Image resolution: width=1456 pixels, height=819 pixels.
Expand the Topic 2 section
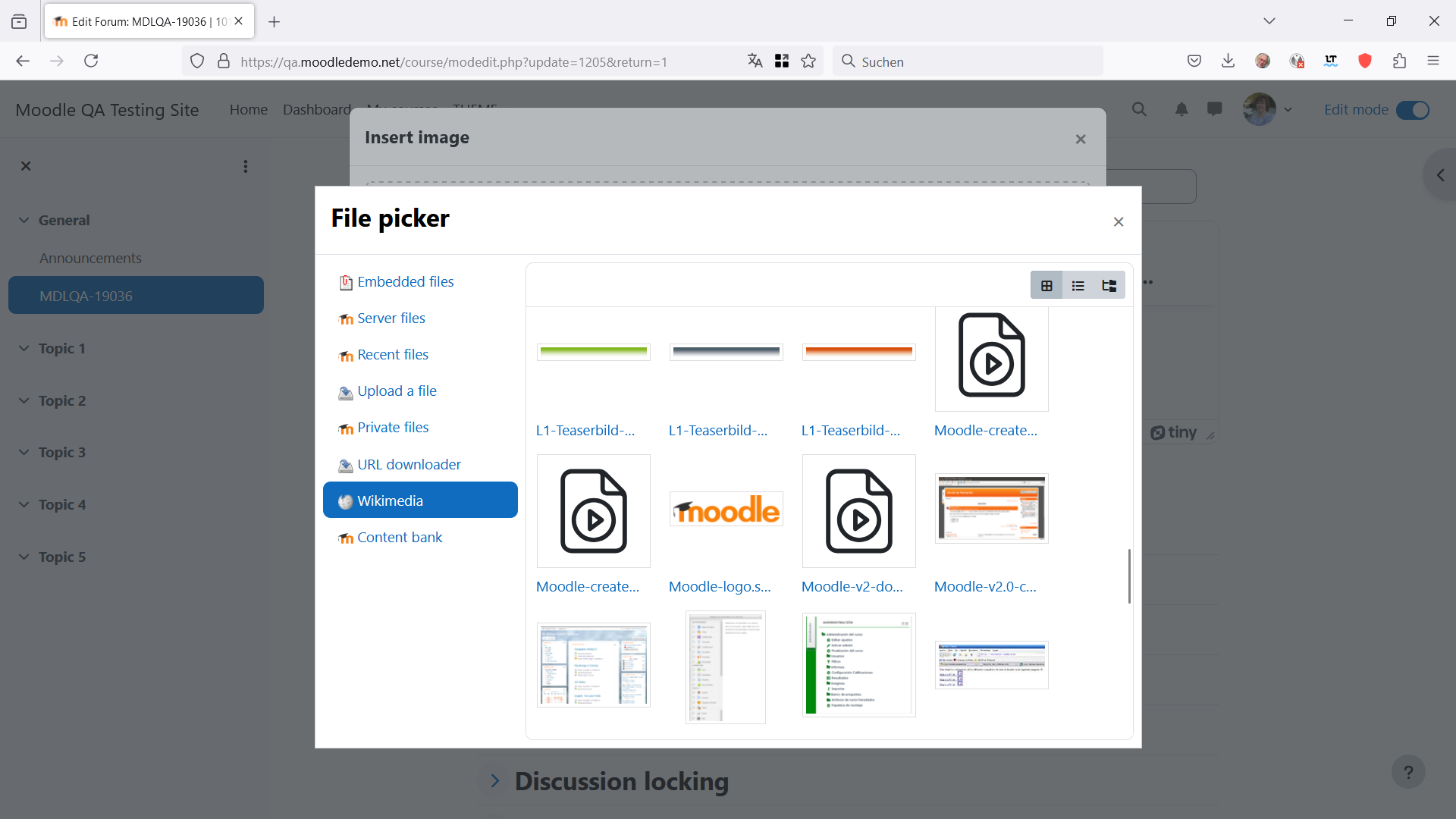pos(24,400)
